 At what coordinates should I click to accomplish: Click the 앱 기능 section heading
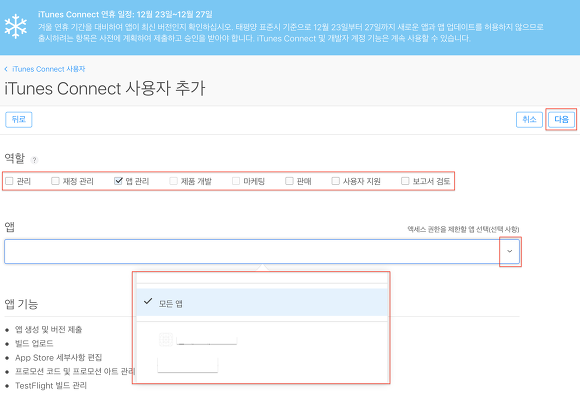coord(21,304)
